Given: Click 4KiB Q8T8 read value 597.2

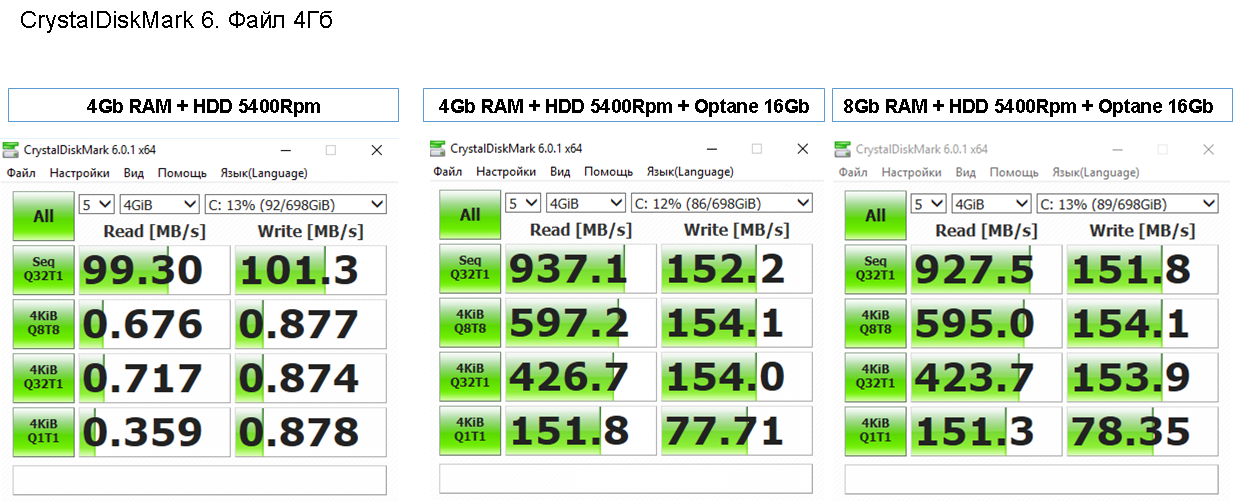Looking at the screenshot, I should (x=581, y=323).
